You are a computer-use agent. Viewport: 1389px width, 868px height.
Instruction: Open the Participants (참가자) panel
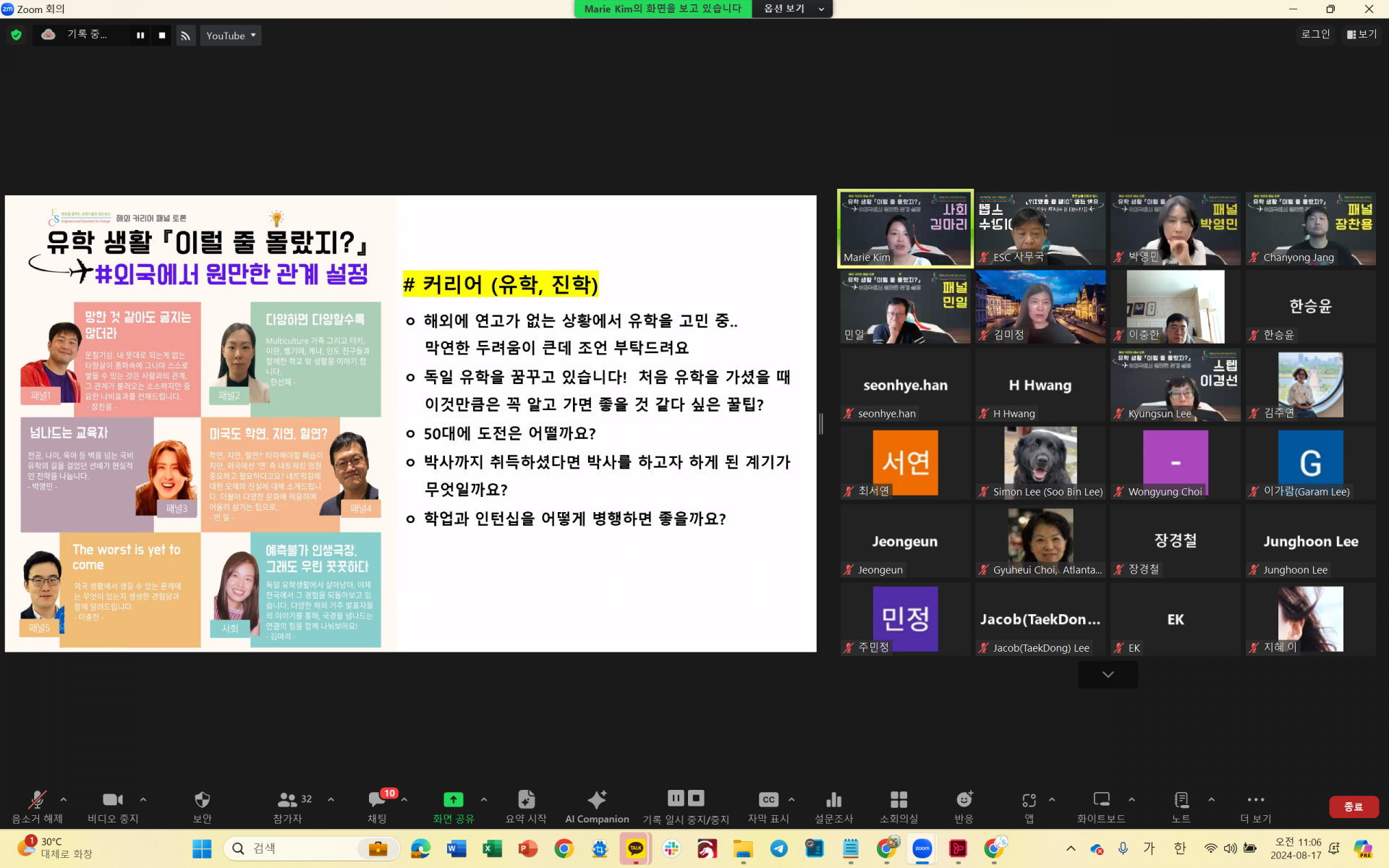(x=288, y=799)
